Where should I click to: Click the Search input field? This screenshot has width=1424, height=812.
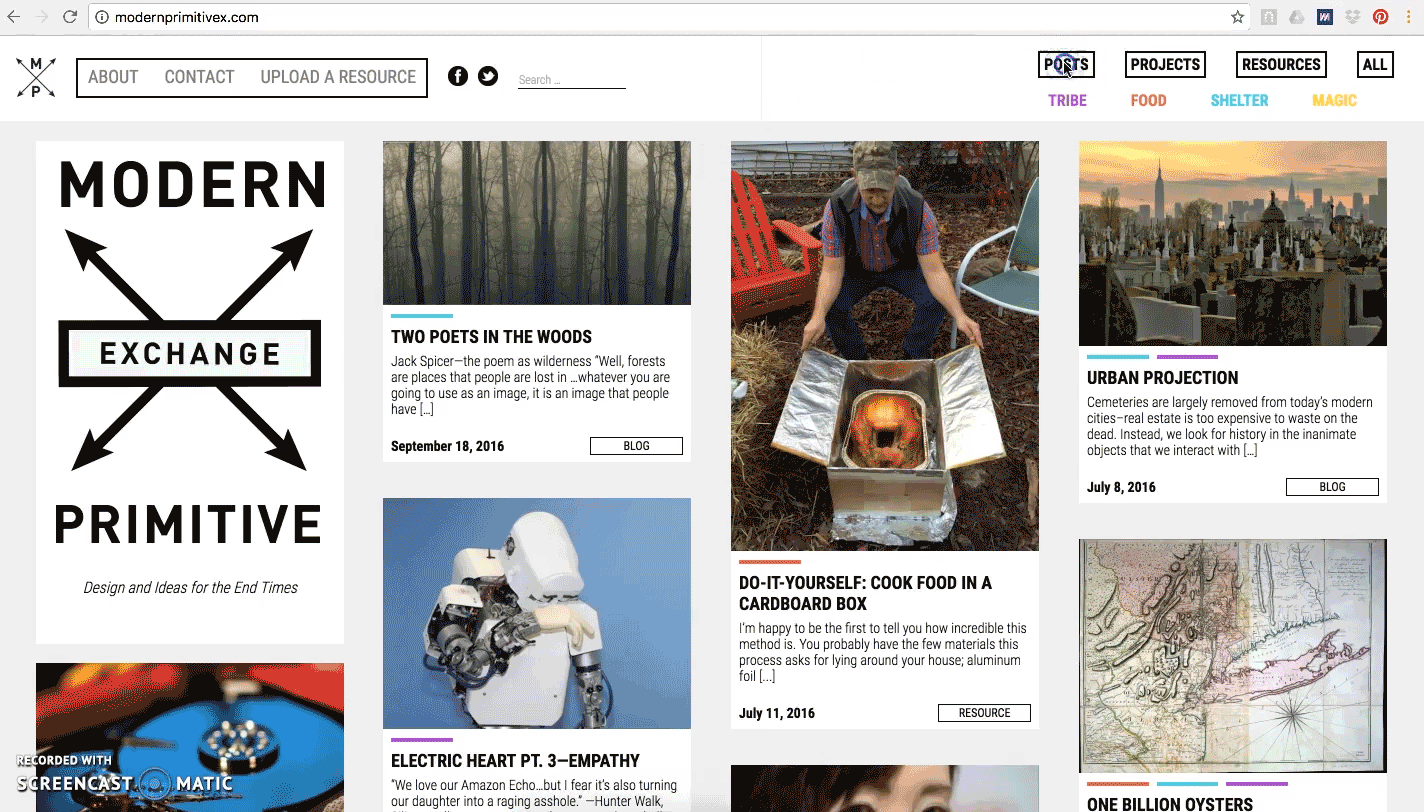(571, 80)
